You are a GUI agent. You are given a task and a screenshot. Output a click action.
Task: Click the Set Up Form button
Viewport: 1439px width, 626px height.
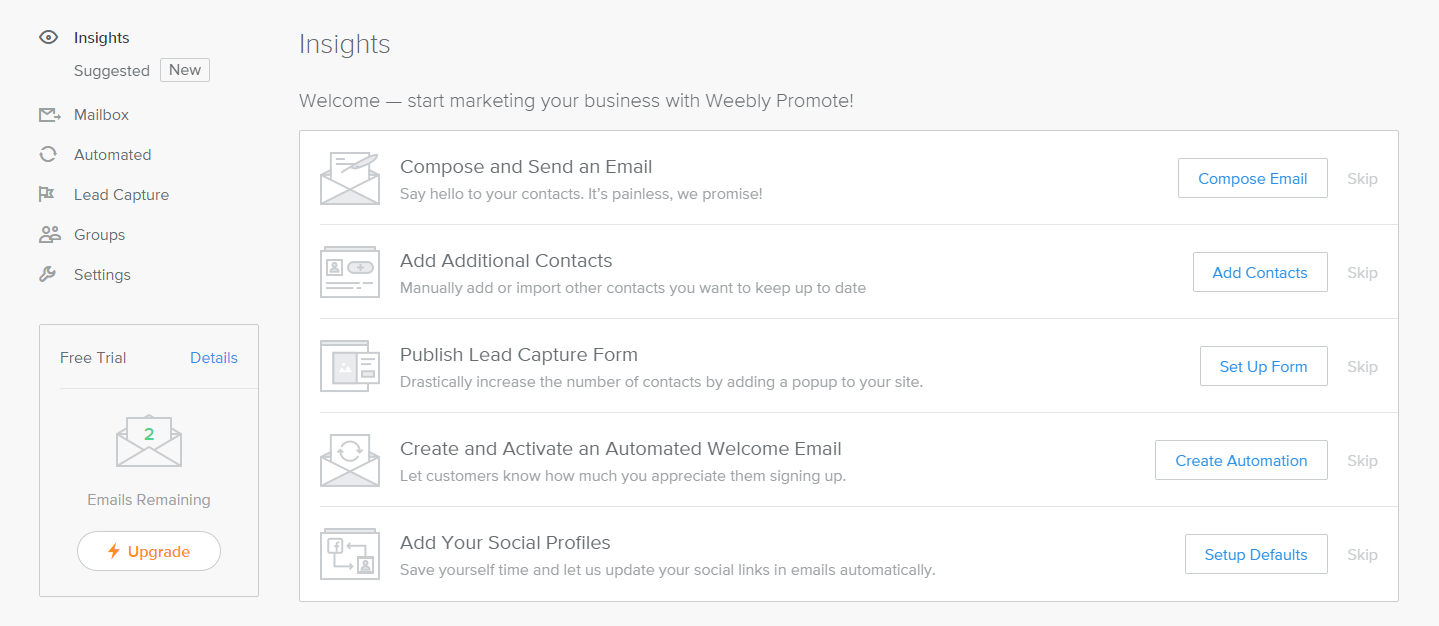point(1264,366)
